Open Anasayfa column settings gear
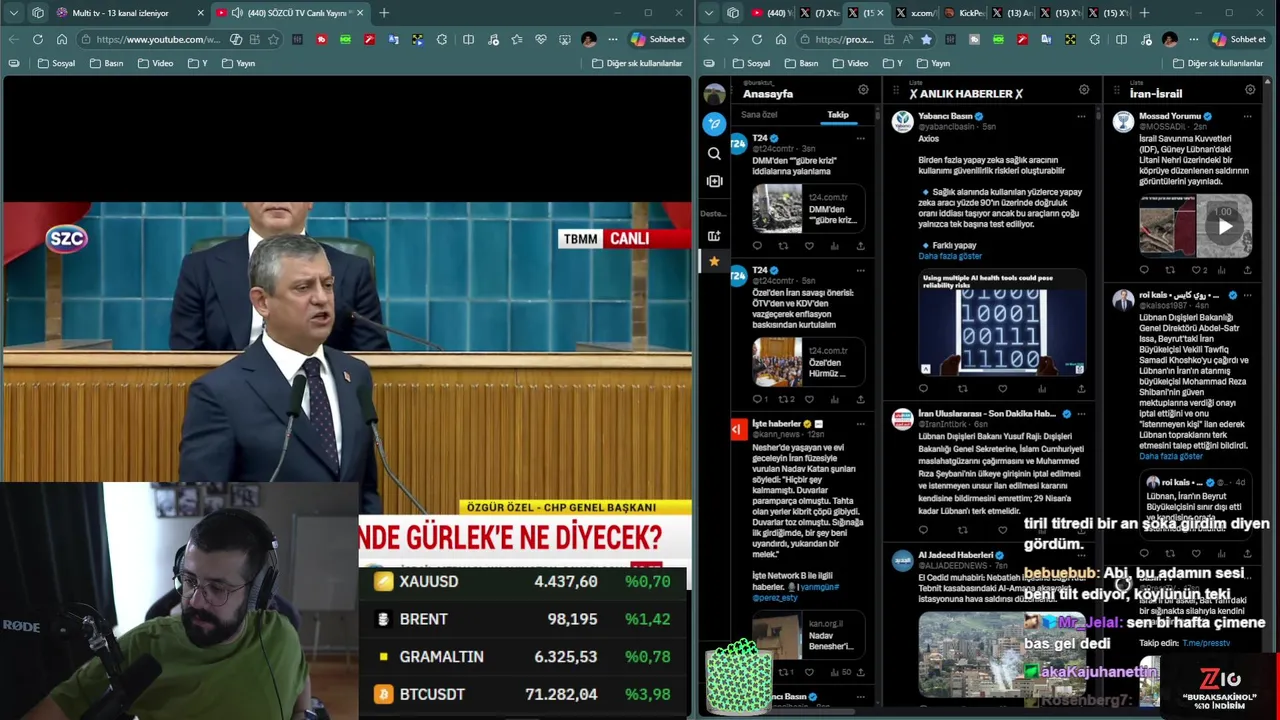 click(x=863, y=90)
